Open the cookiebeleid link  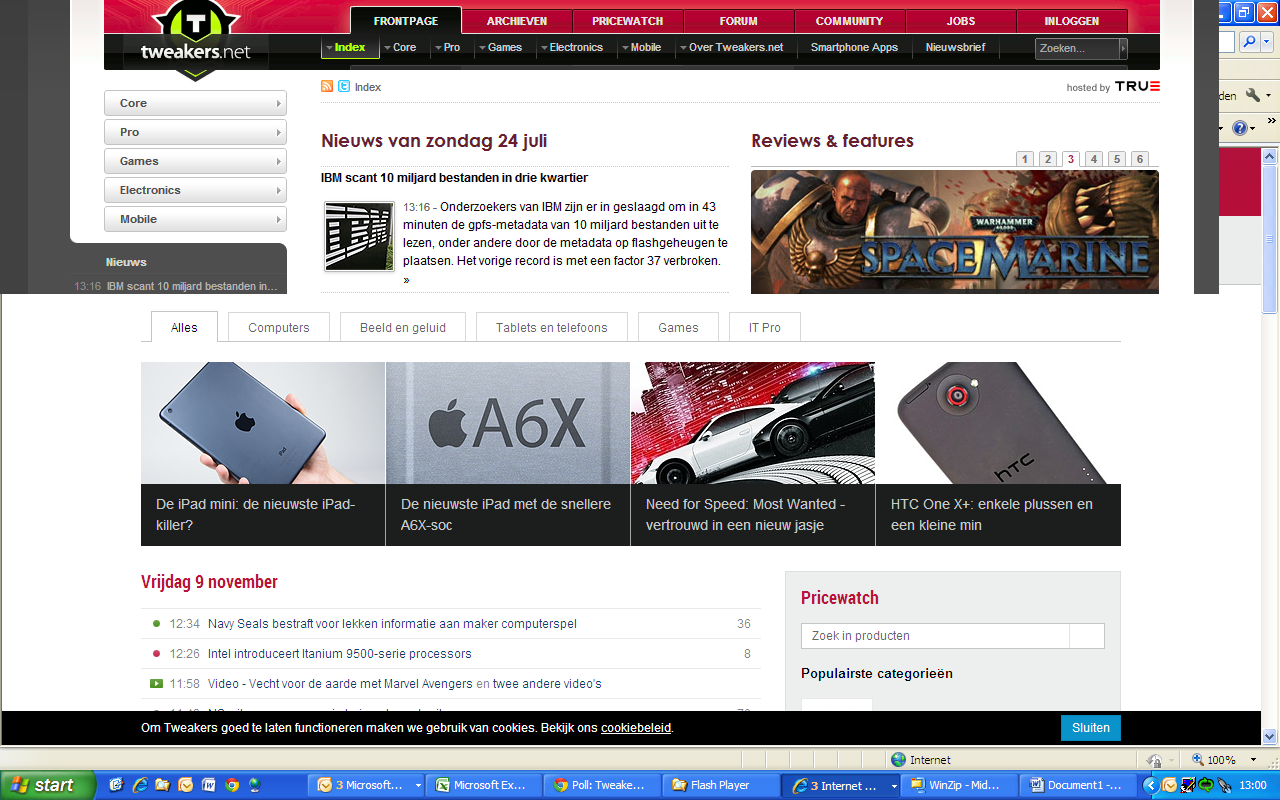click(636, 728)
